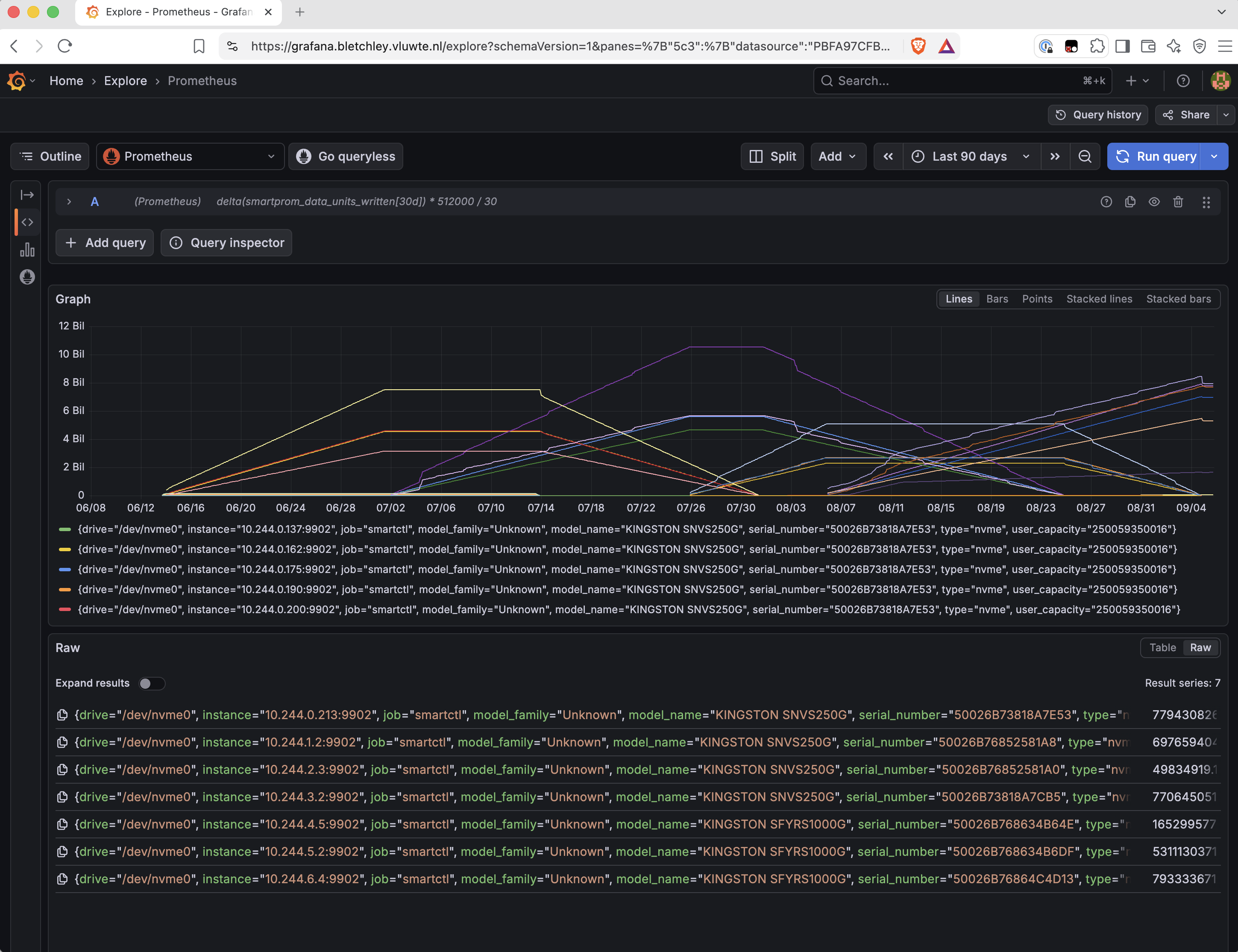1238x952 pixels.
Task: Click the Run query button
Action: coord(1155,156)
